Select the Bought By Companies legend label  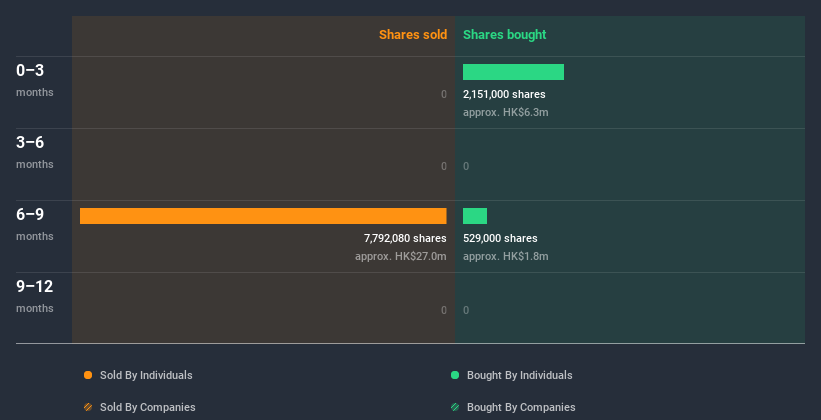521,407
